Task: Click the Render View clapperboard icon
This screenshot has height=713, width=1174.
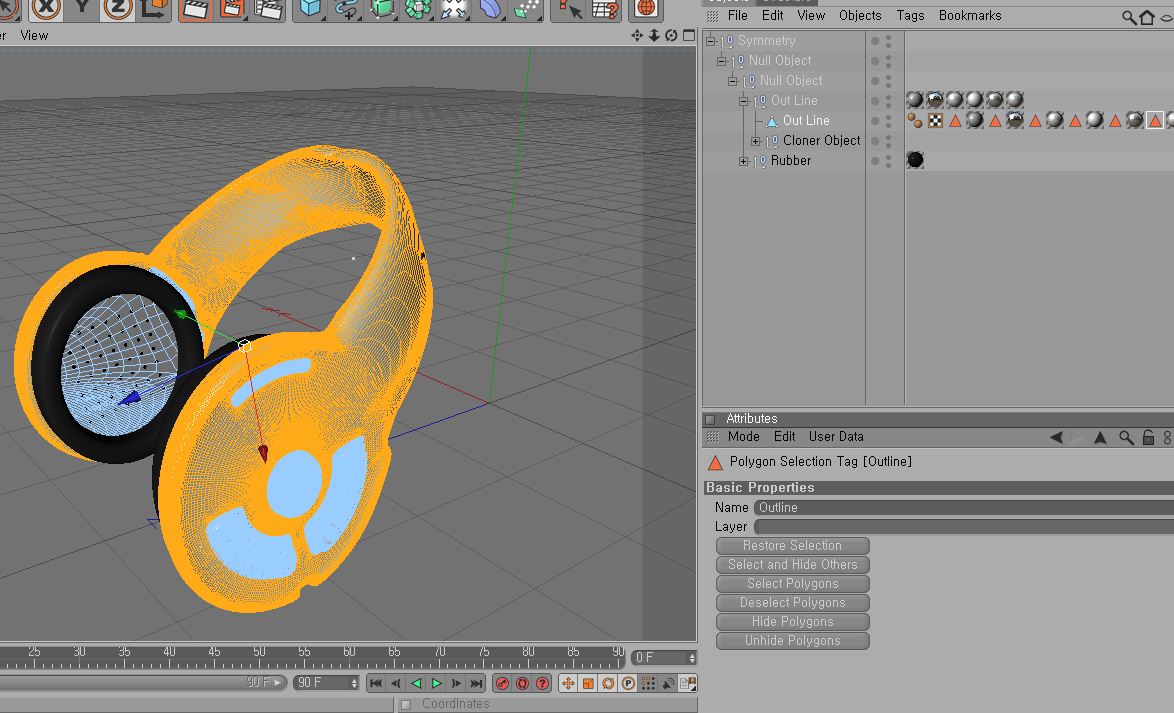Action: coord(195,9)
